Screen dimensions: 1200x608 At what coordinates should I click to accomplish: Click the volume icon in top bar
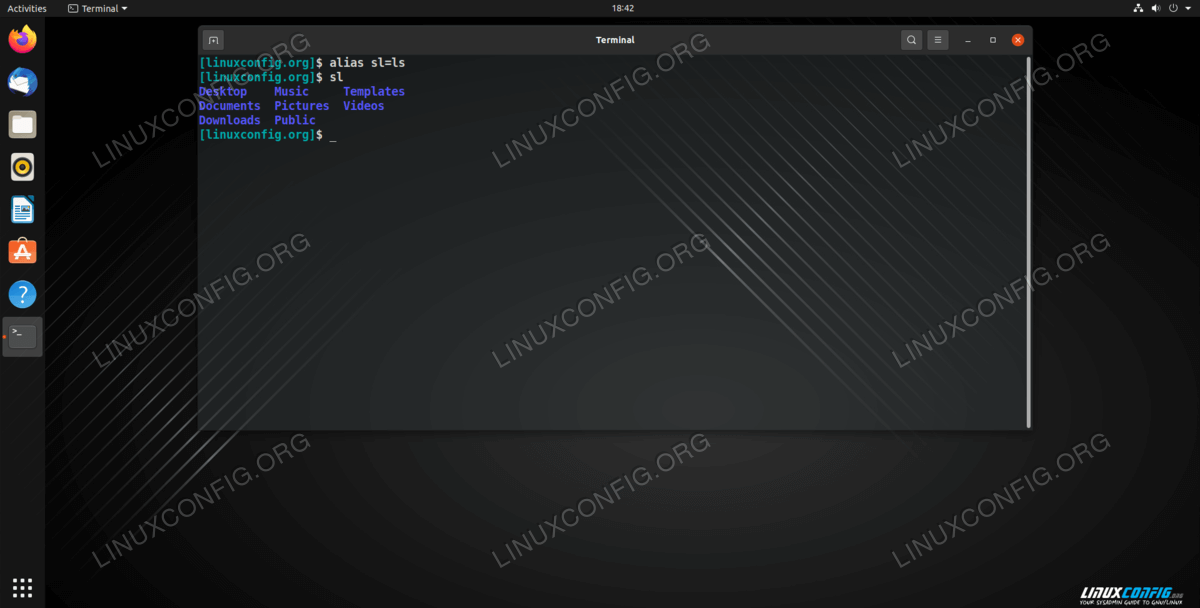(1155, 8)
